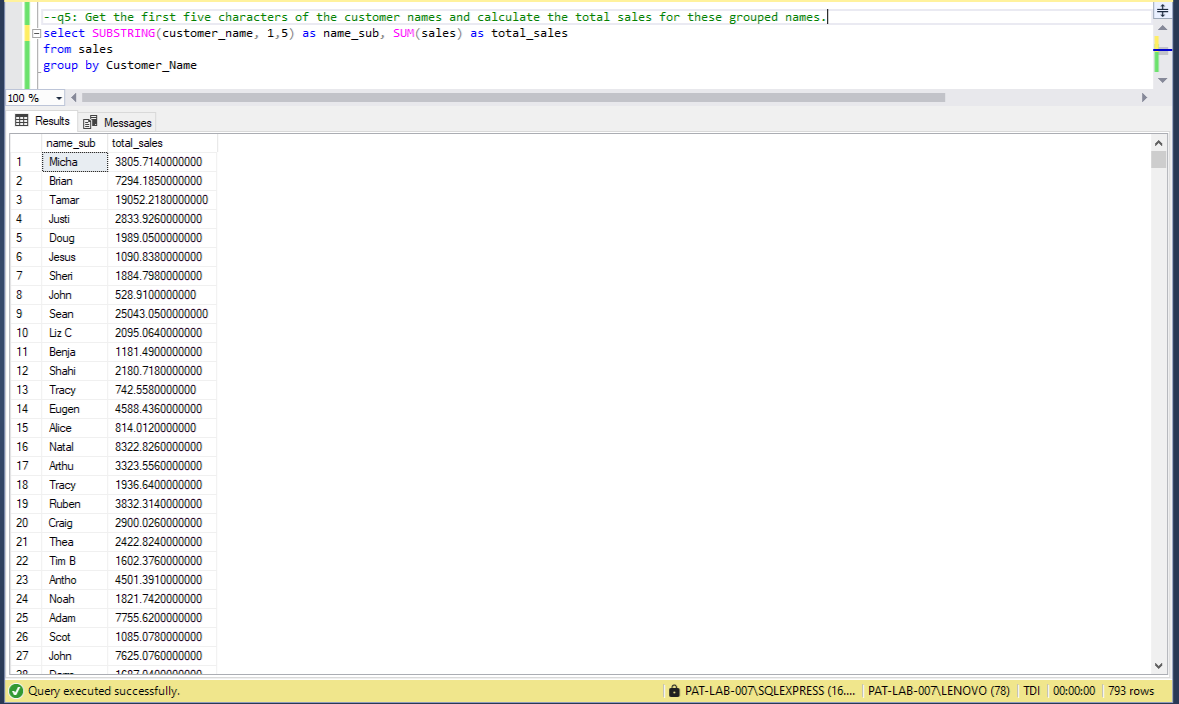Collapse the select statement outline block
The image size is (1179, 704).
pyautogui.click(x=36, y=33)
